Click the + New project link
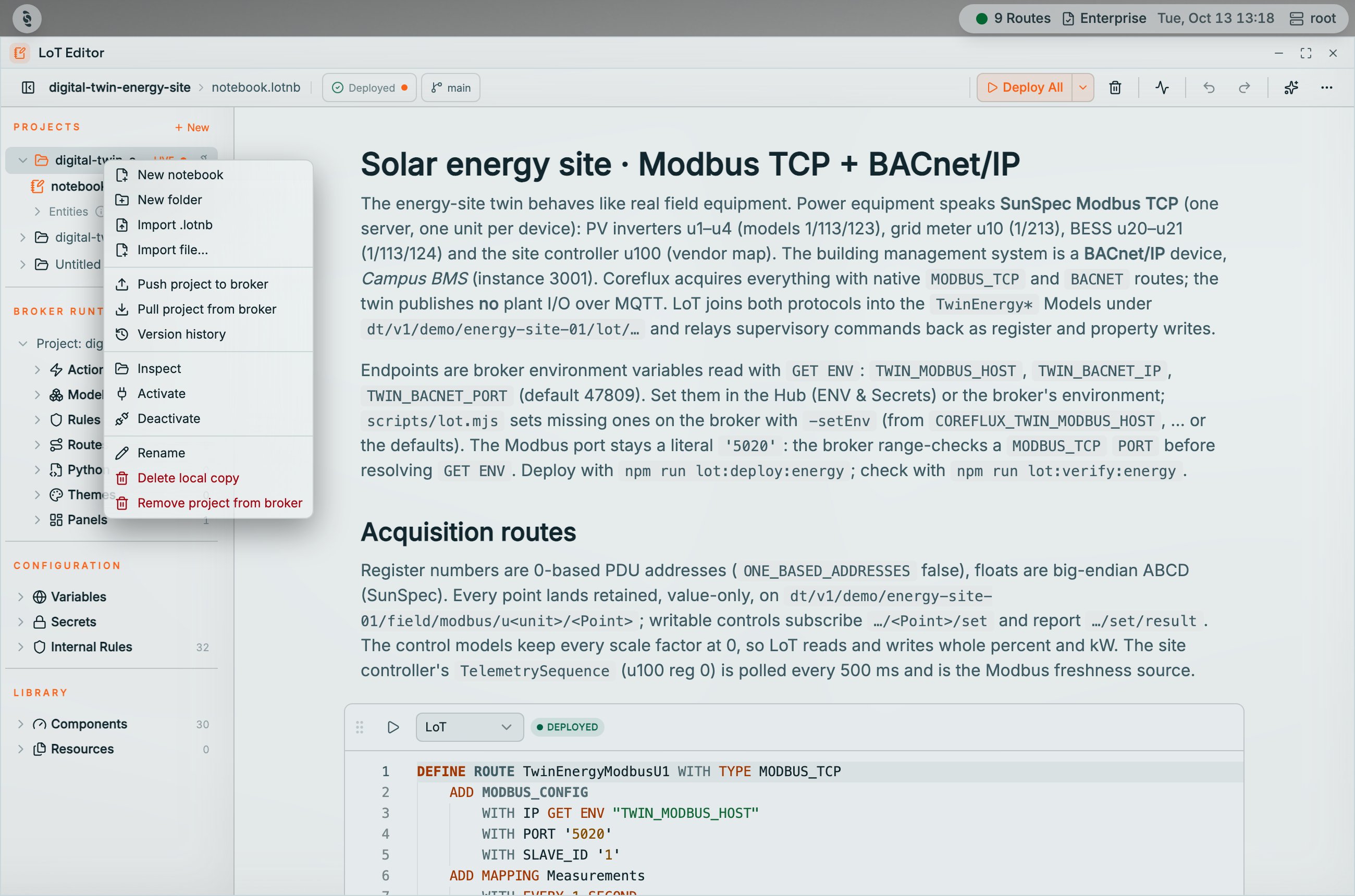 pyautogui.click(x=192, y=128)
